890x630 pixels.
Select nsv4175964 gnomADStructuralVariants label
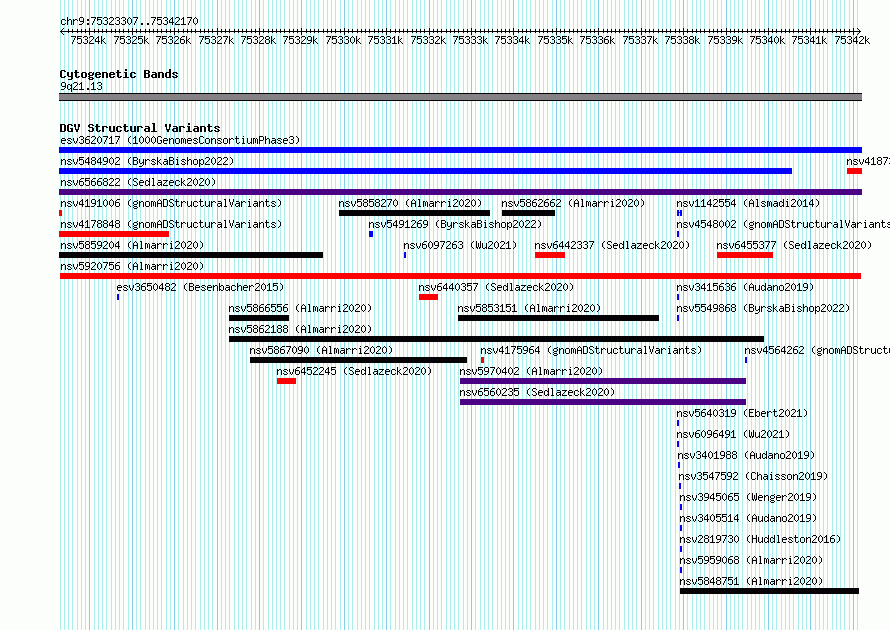coord(591,350)
